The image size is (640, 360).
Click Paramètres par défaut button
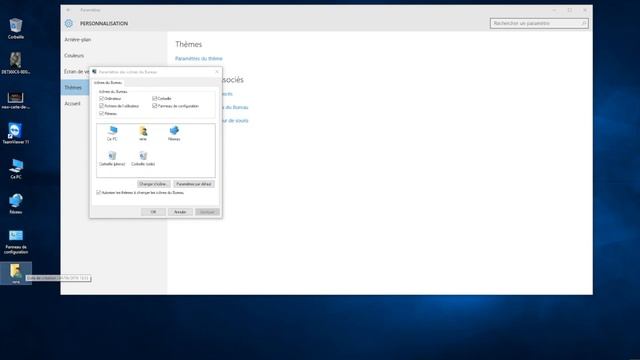click(x=194, y=184)
